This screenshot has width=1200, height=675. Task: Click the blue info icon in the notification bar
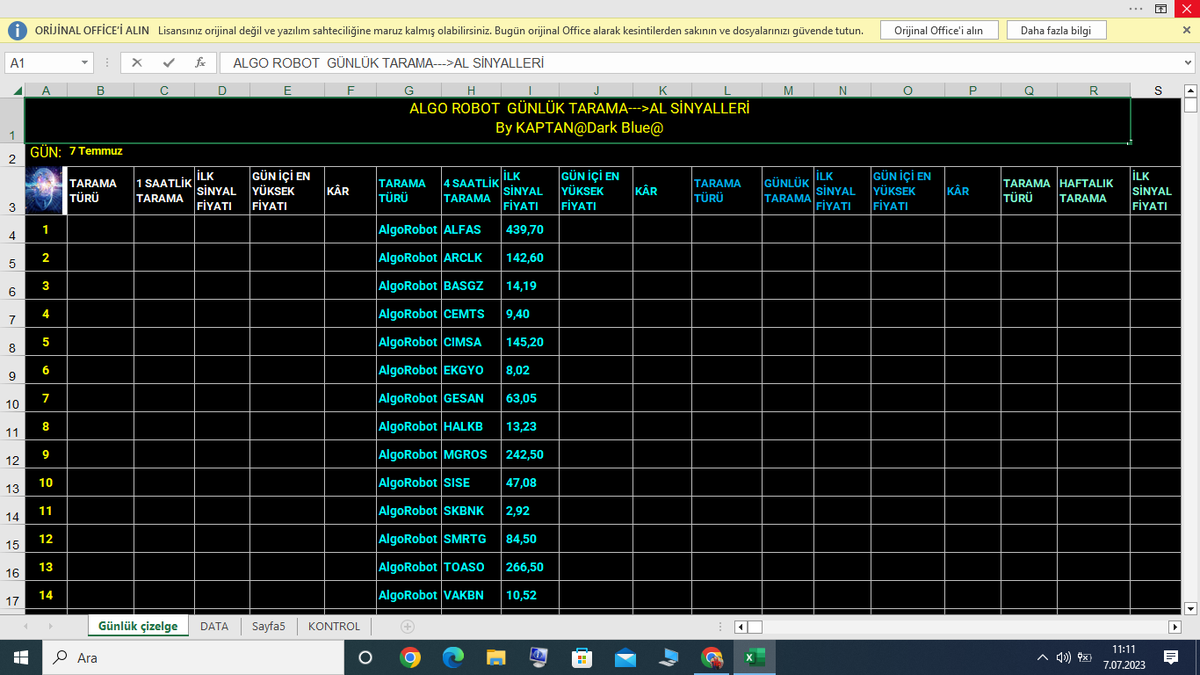(x=18, y=30)
